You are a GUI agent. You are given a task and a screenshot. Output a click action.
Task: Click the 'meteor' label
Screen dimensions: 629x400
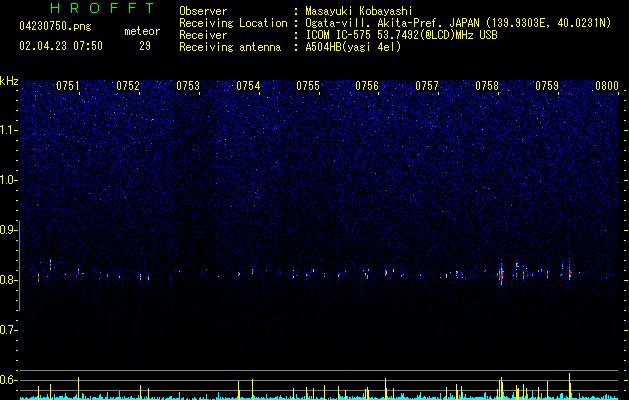[142, 31]
